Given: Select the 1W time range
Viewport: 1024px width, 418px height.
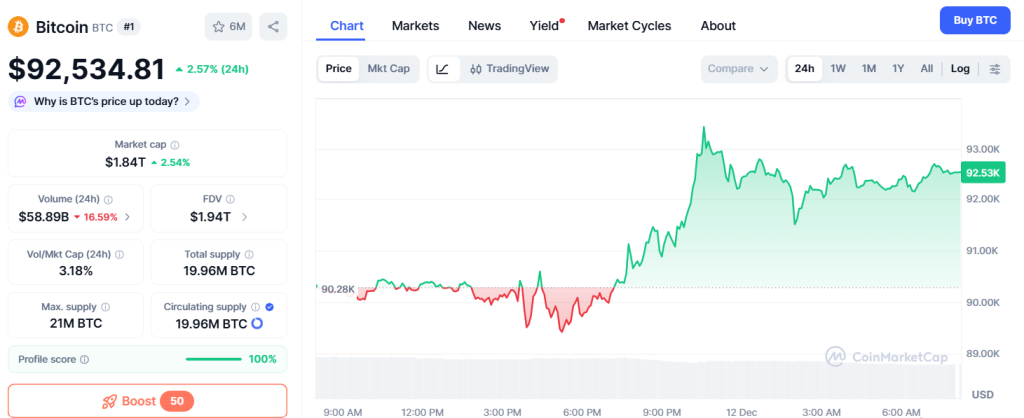Looking at the screenshot, I should coord(838,69).
